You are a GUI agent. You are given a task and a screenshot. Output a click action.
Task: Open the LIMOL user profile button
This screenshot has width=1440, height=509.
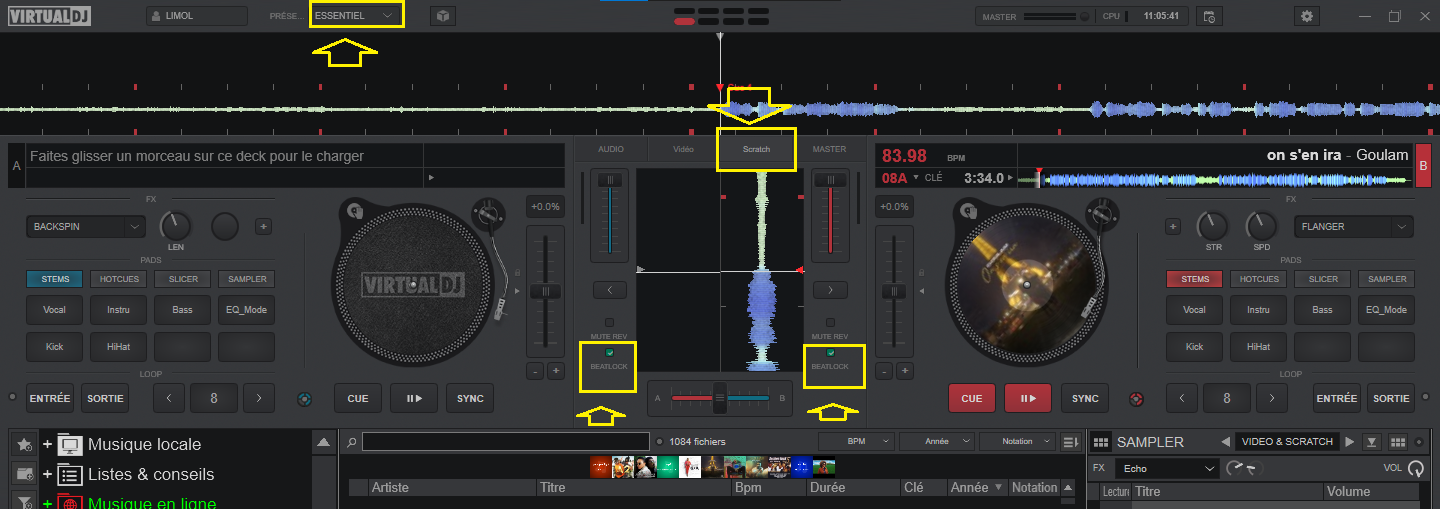tap(197, 16)
